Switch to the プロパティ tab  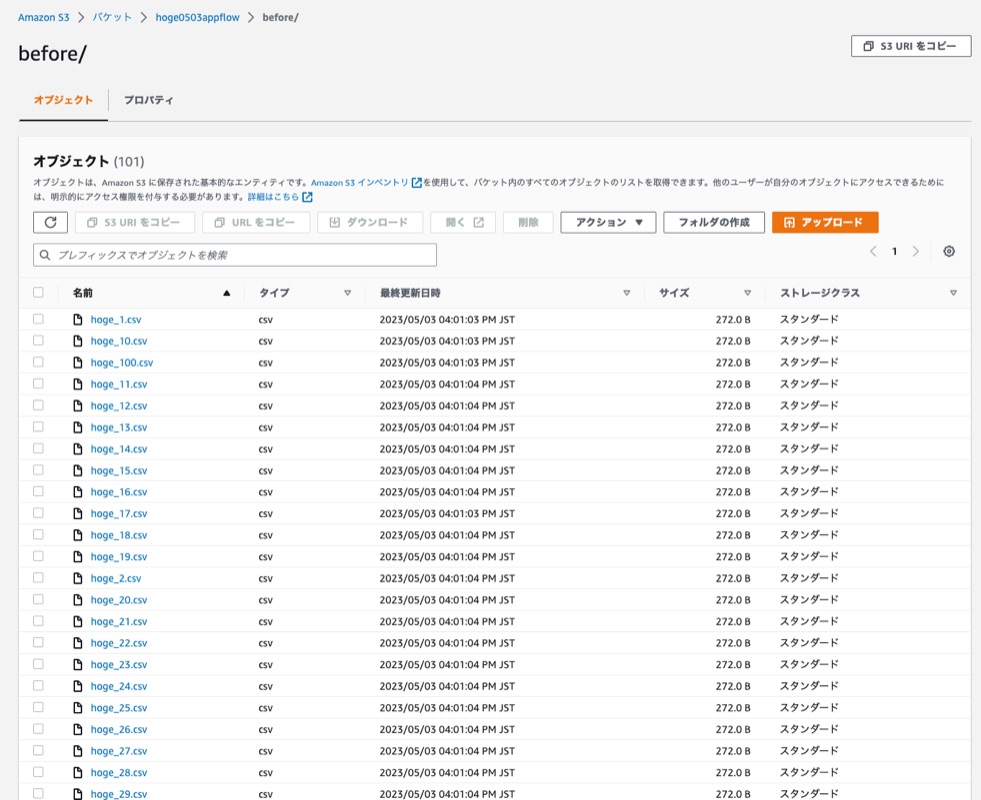pyautogui.click(x=148, y=100)
